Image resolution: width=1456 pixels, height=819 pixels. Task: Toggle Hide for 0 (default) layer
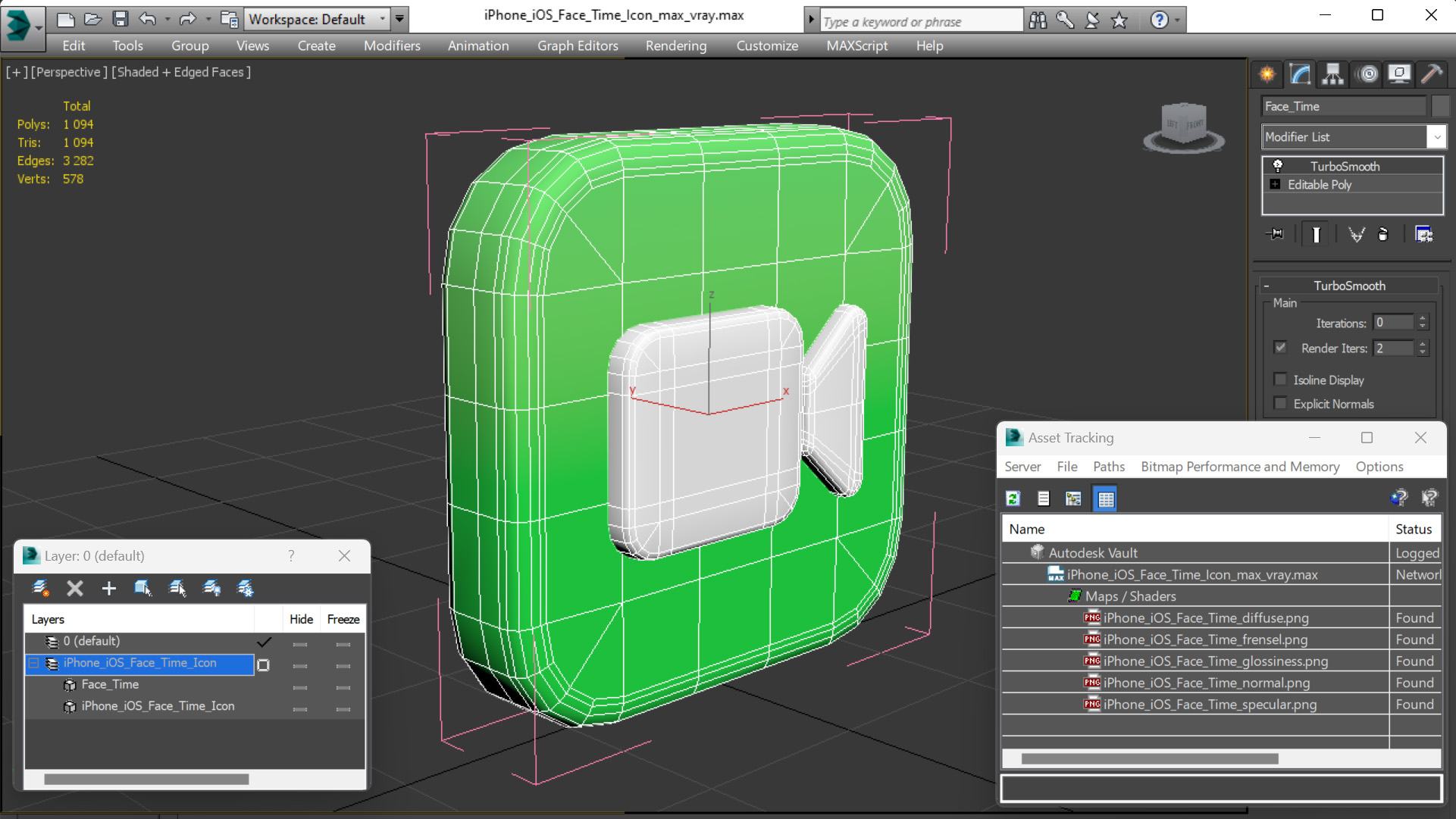300,644
